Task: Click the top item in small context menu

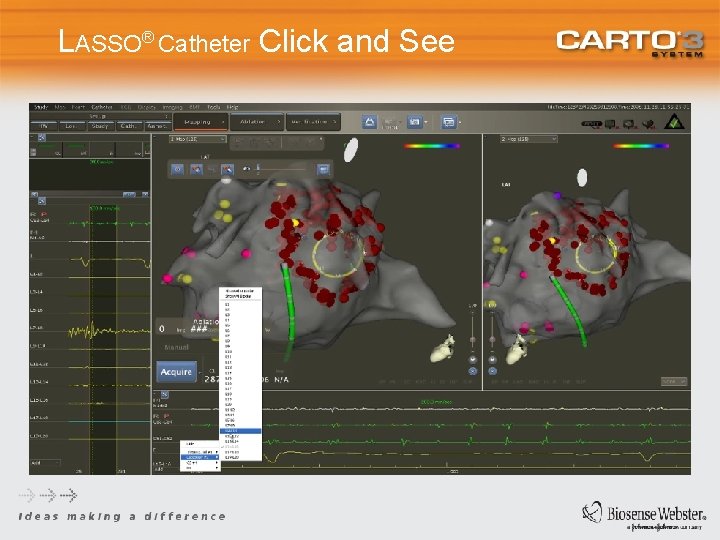Action: (x=200, y=444)
